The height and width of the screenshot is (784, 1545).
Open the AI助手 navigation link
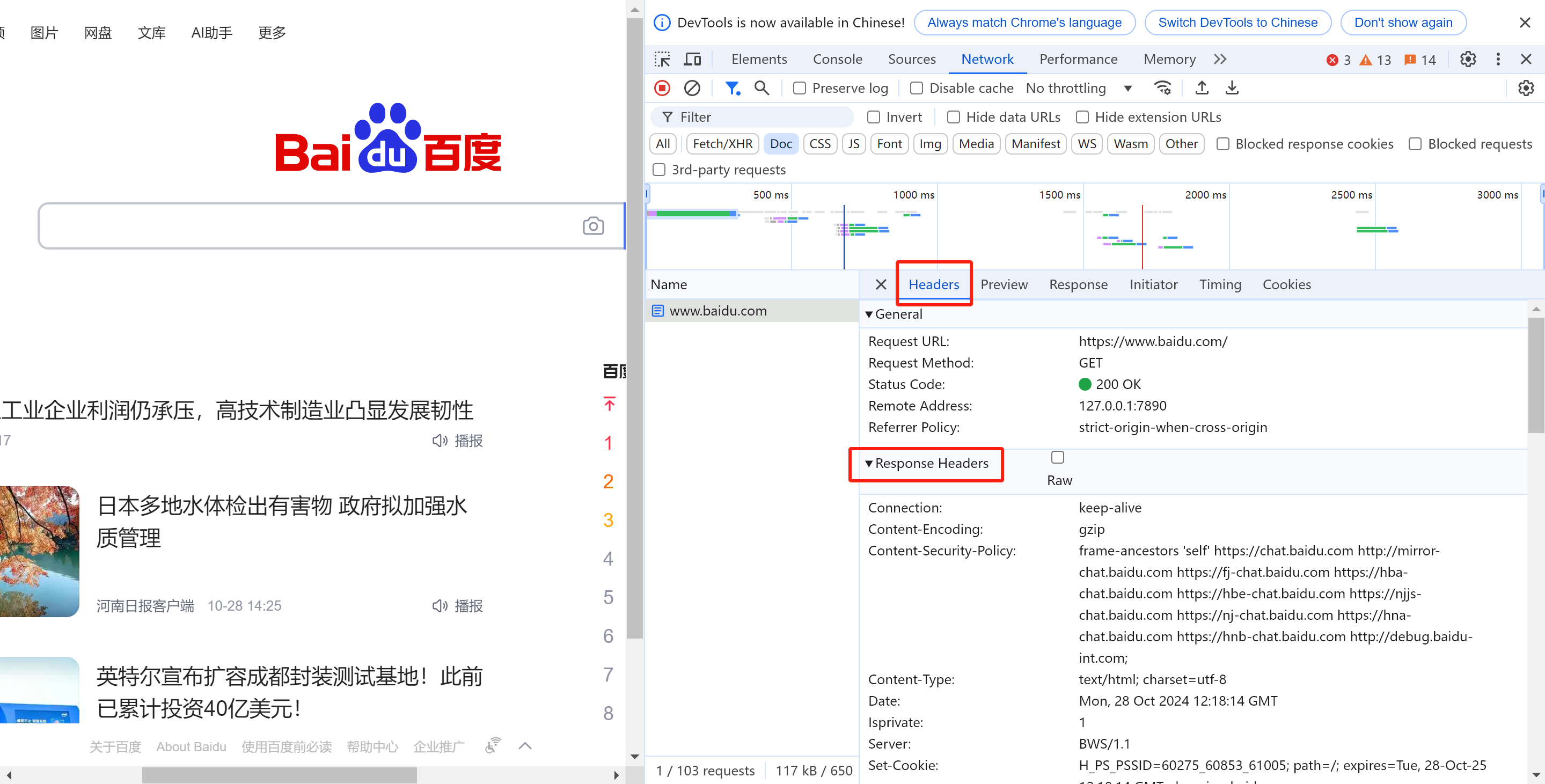tap(211, 33)
